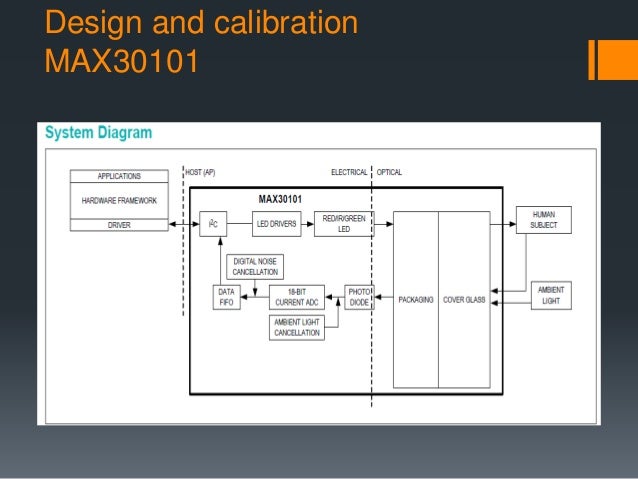Screen dimensions: 638x479
Task: Click the 'DRIVER' block
Action: tap(119, 225)
